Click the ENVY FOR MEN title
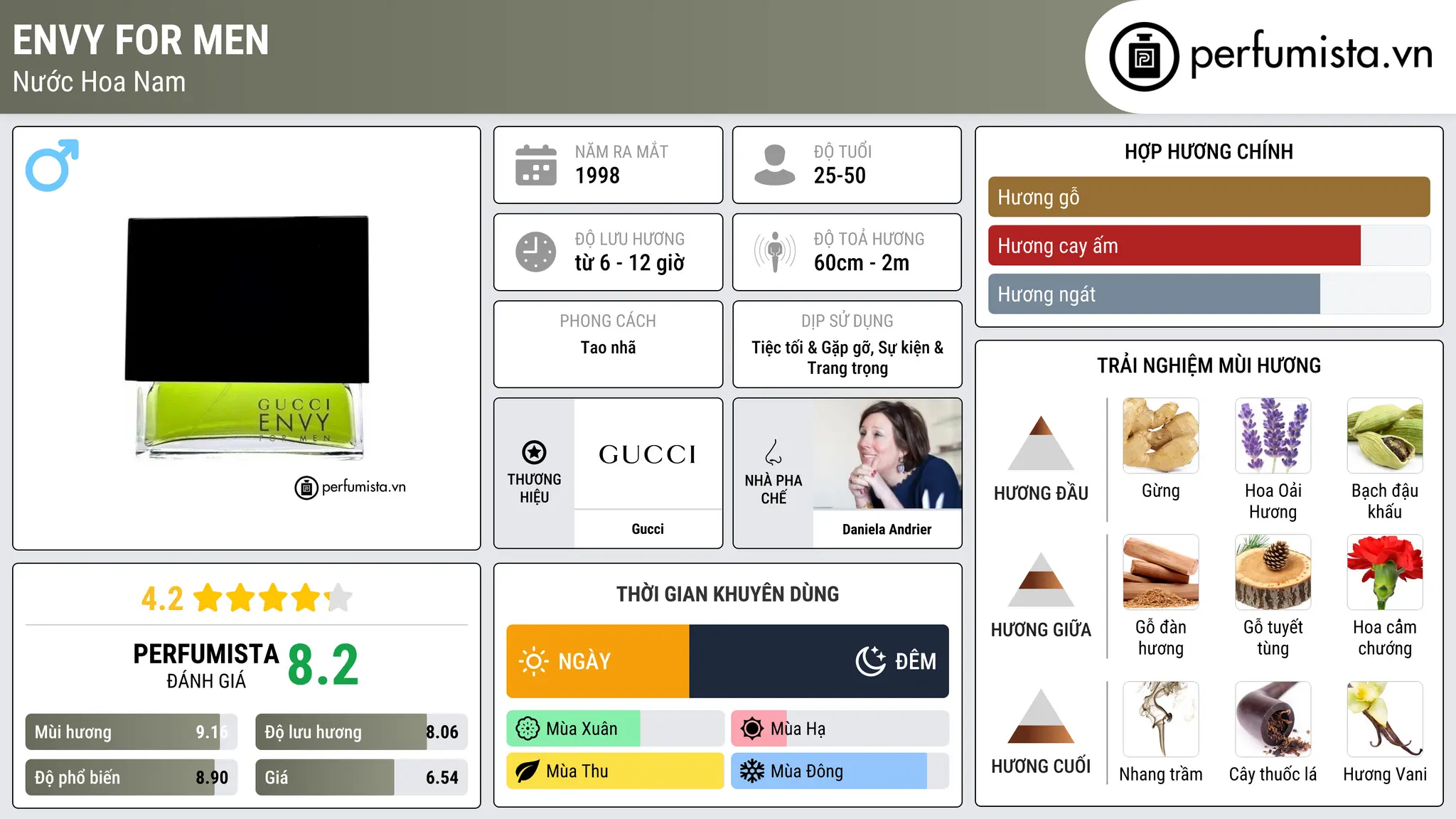1456x819 pixels. pos(141,40)
